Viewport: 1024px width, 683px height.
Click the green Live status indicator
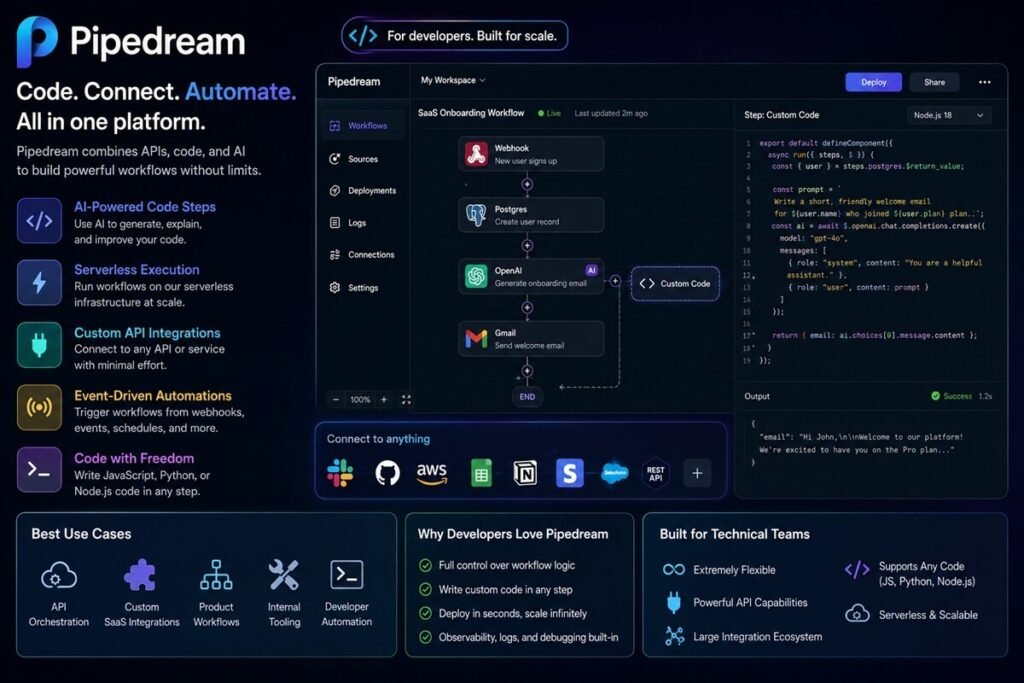[x=549, y=113]
